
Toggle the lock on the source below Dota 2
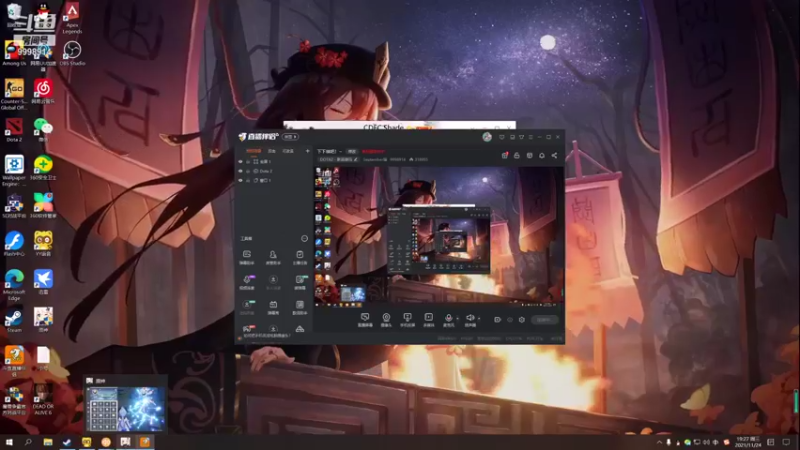pos(248,180)
